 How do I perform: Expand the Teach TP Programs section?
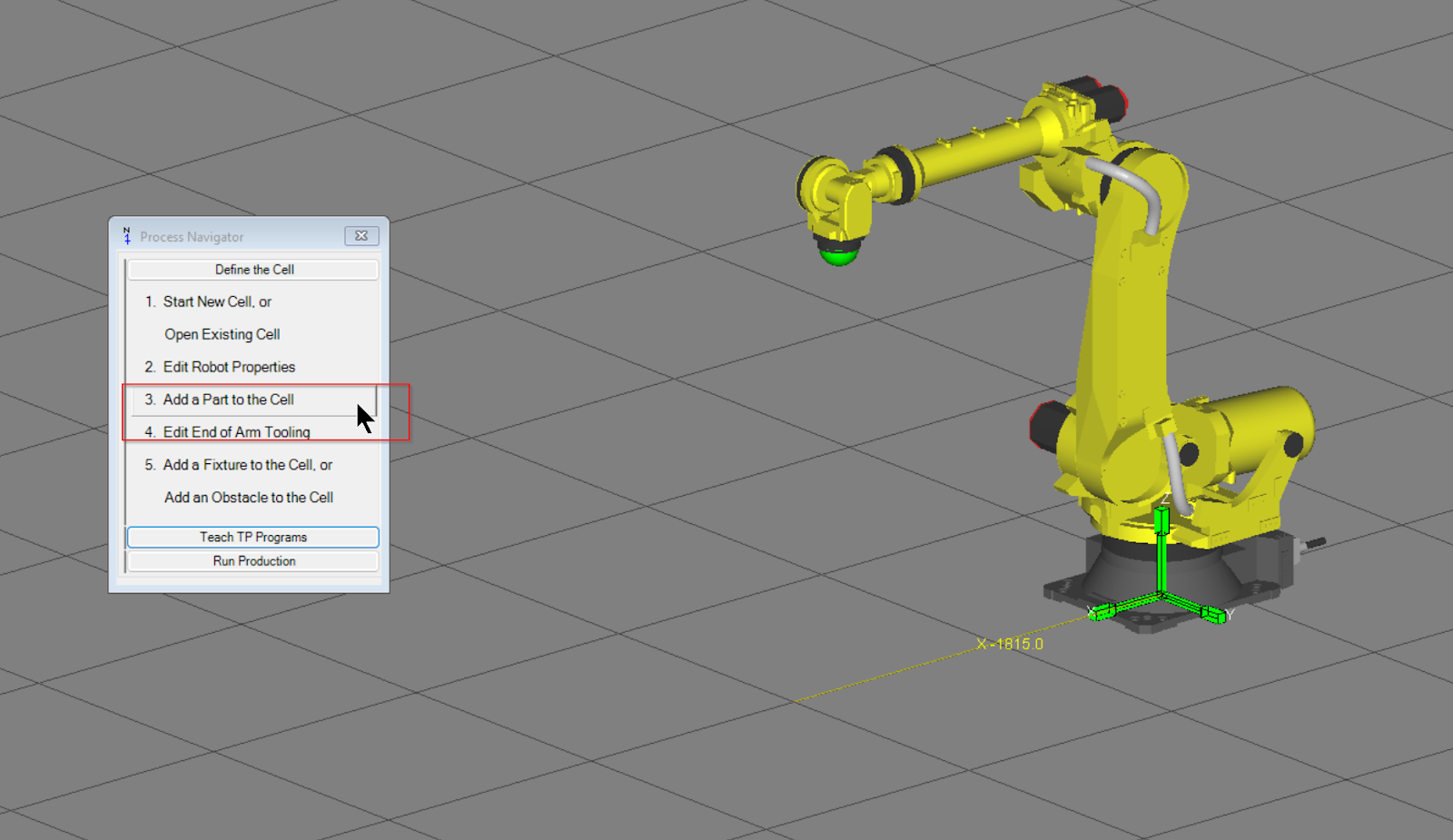pos(253,537)
